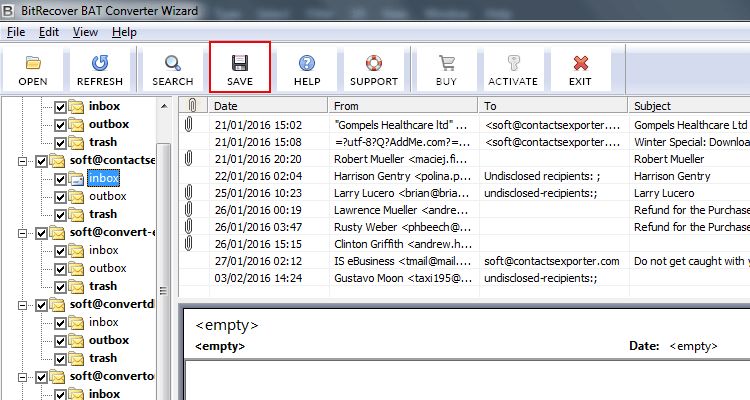Select the Gustavo Moon email row
Screen dimensions: 750x400
click(x=464, y=278)
